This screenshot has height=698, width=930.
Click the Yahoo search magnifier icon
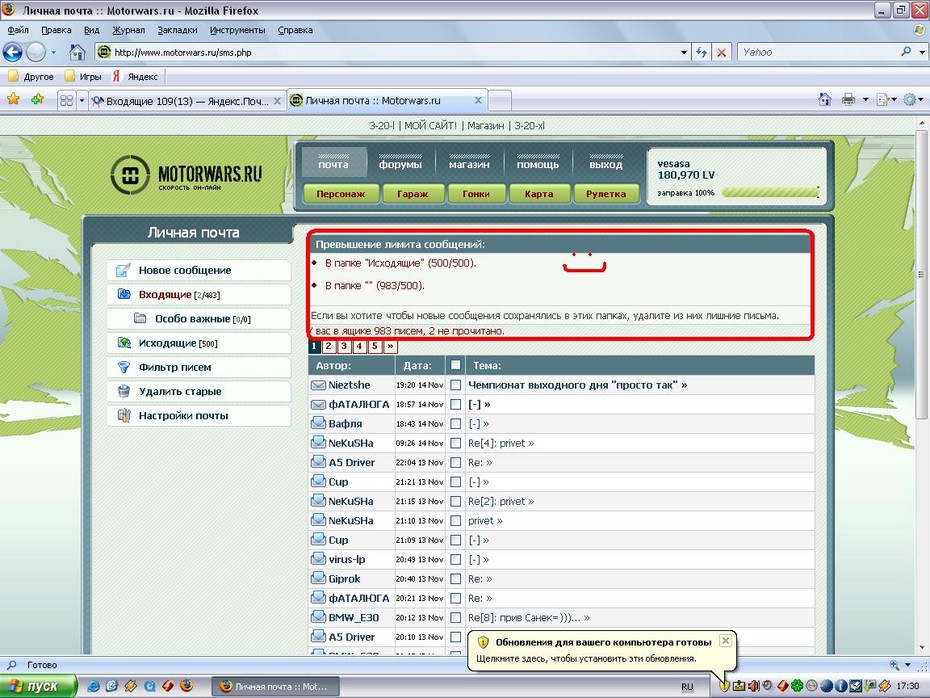(x=906, y=52)
